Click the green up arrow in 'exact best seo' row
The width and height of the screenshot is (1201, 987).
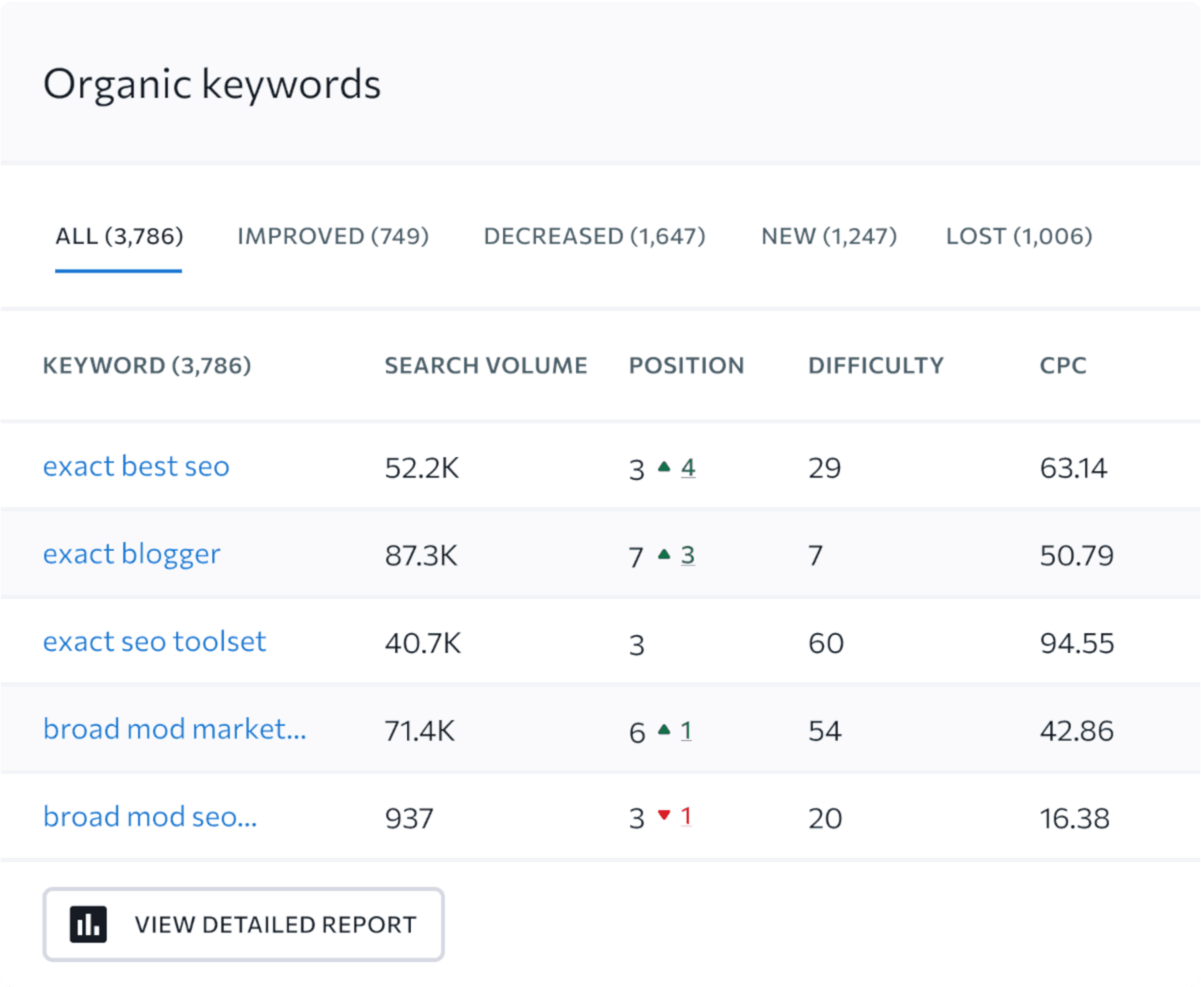click(x=664, y=467)
